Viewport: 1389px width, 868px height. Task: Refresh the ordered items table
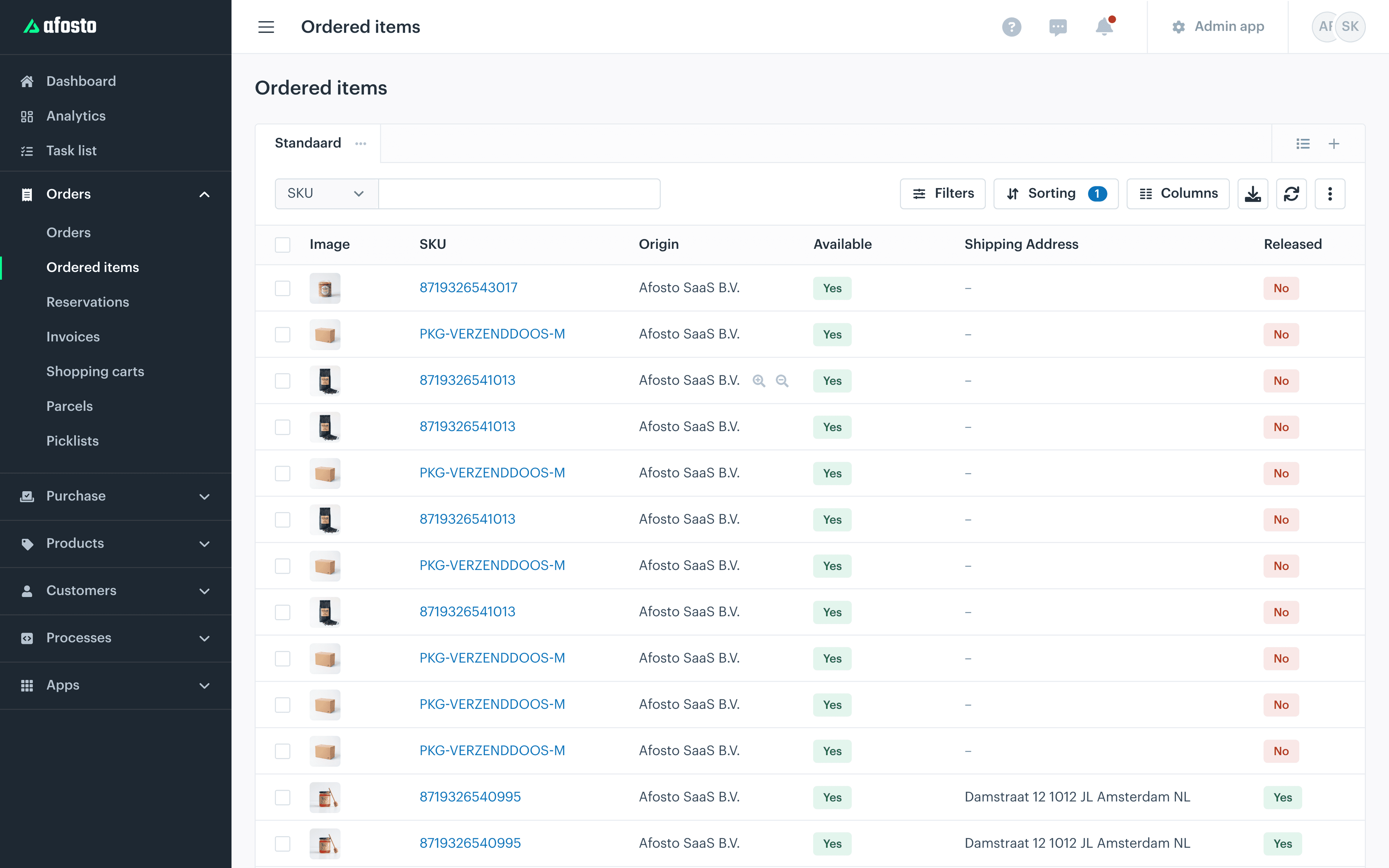1291,194
